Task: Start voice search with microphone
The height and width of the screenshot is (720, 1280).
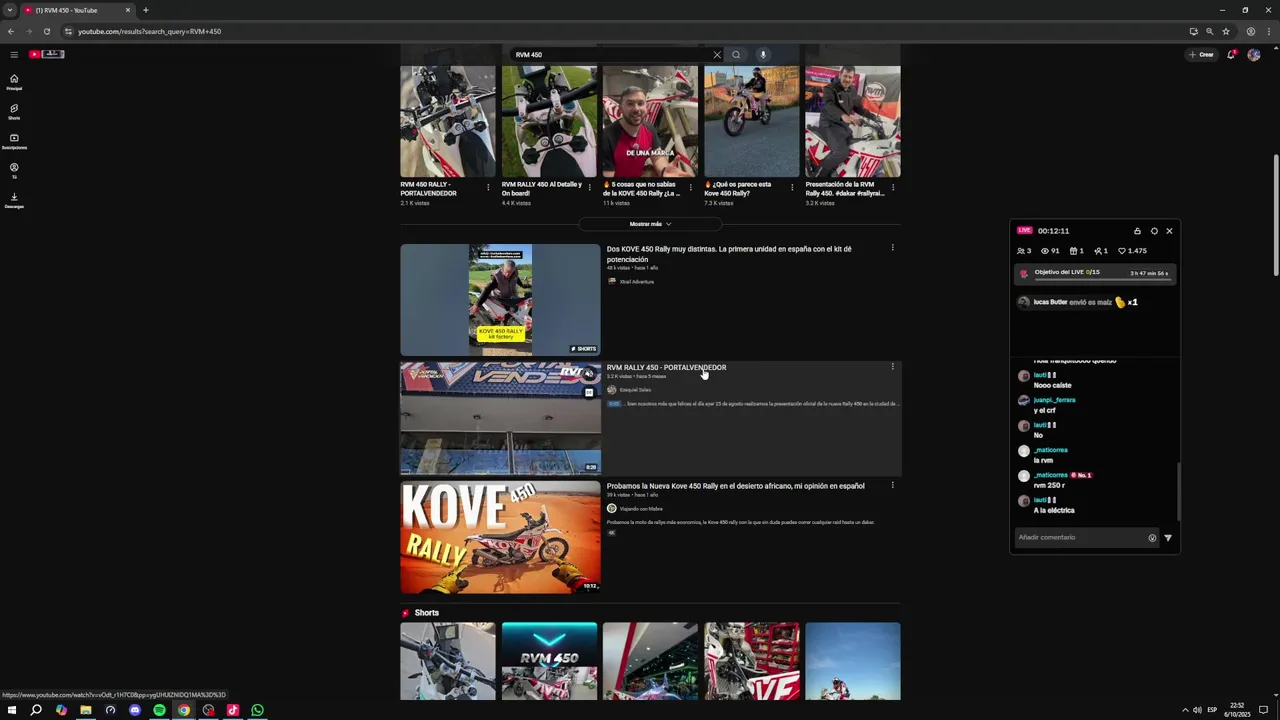Action: (763, 55)
